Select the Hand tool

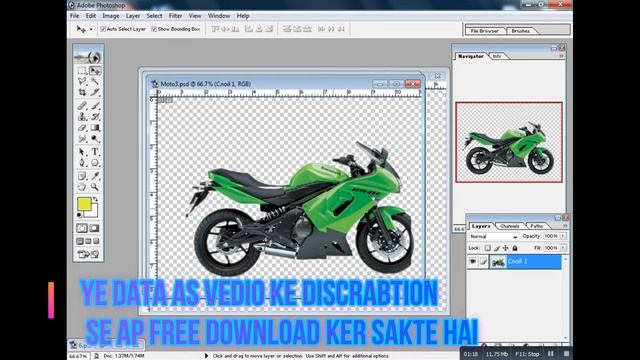(82, 187)
